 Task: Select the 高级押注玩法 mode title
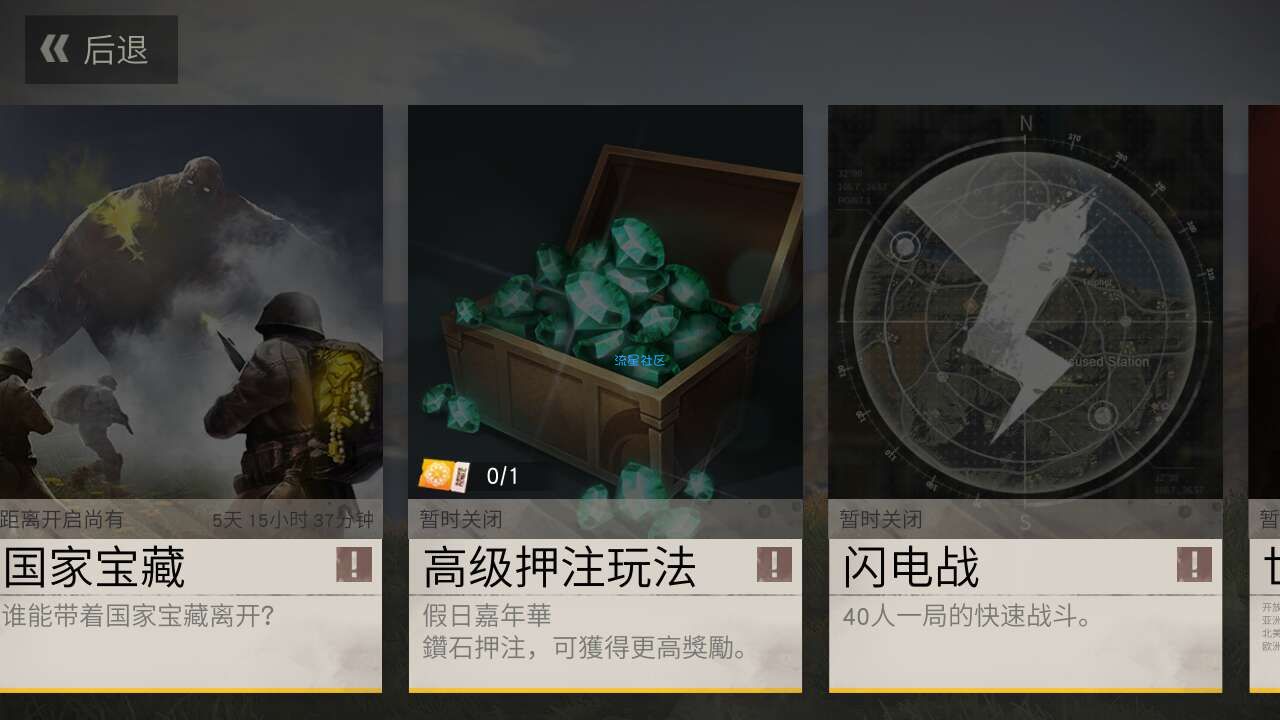pos(559,567)
